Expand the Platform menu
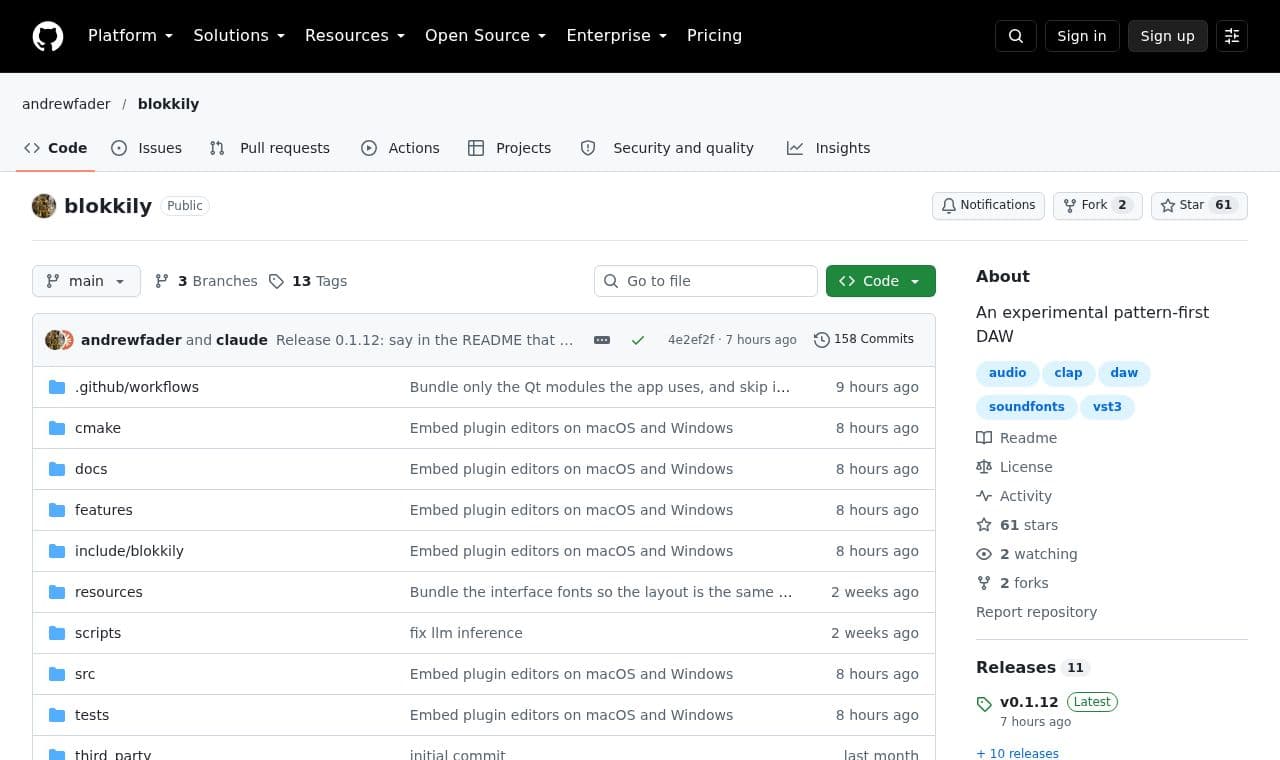 (130, 36)
